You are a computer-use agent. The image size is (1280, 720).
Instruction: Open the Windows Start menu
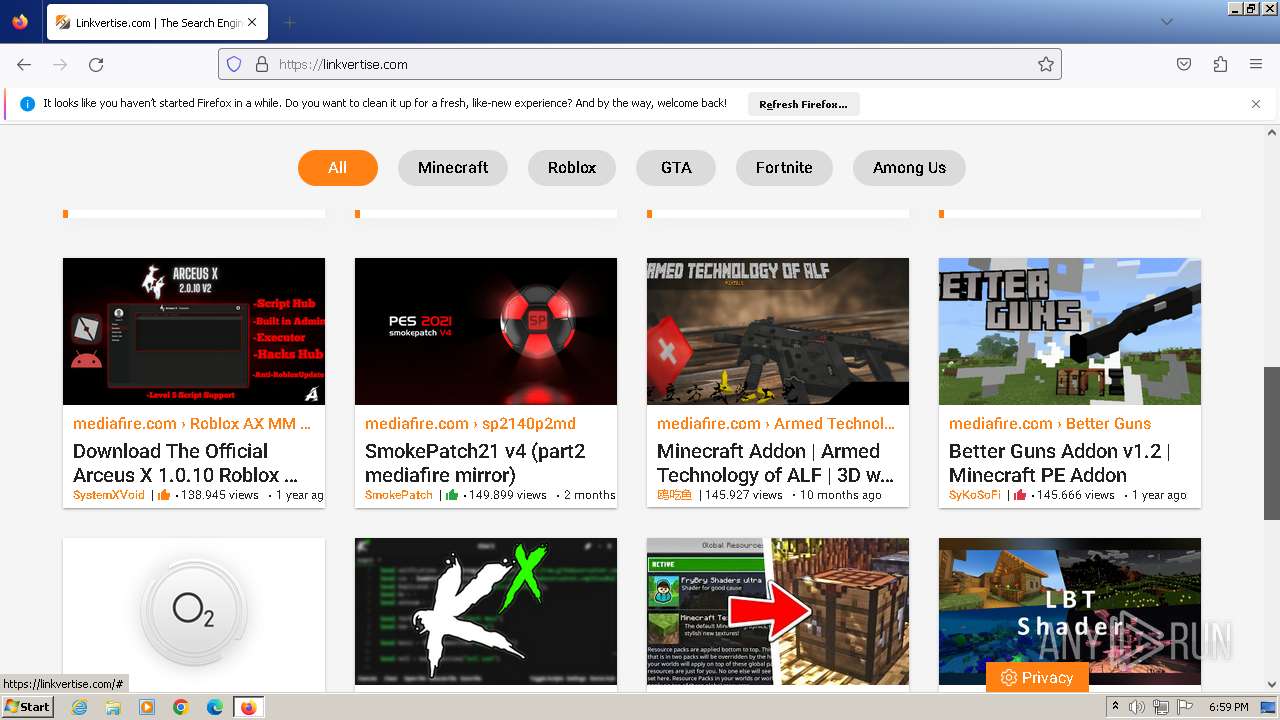pyautogui.click(x=28, y=707)
